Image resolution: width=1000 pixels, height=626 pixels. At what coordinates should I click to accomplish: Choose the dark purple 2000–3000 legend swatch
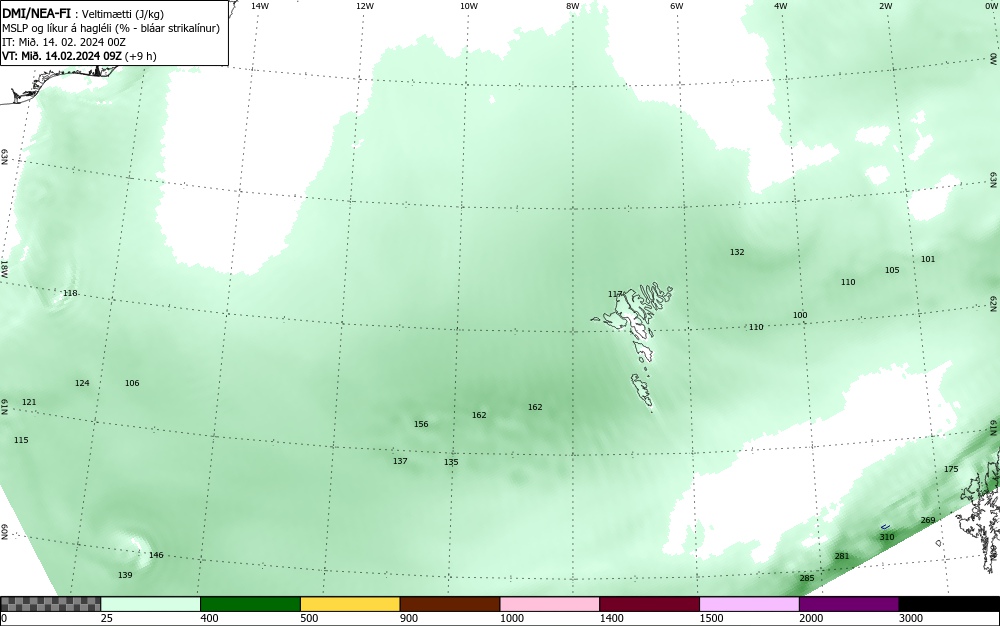pyautogui.click(x=849, y=604)
